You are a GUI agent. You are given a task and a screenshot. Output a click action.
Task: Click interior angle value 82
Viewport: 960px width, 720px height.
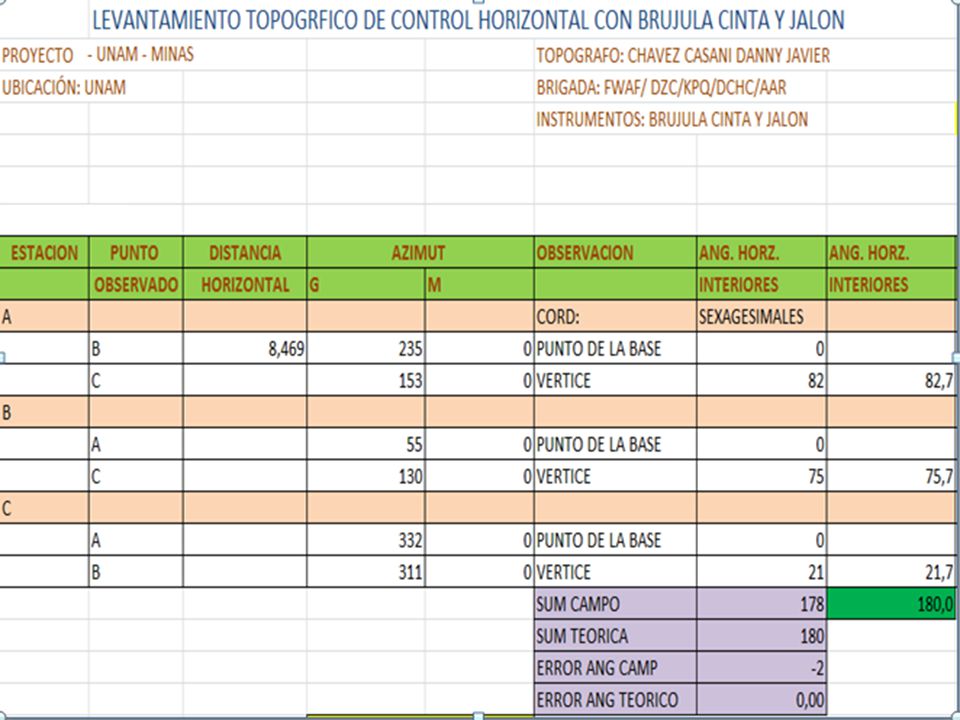point(761,380)
